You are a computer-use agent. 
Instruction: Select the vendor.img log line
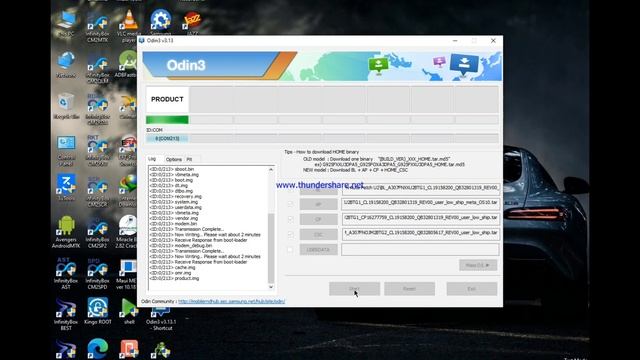173,218
